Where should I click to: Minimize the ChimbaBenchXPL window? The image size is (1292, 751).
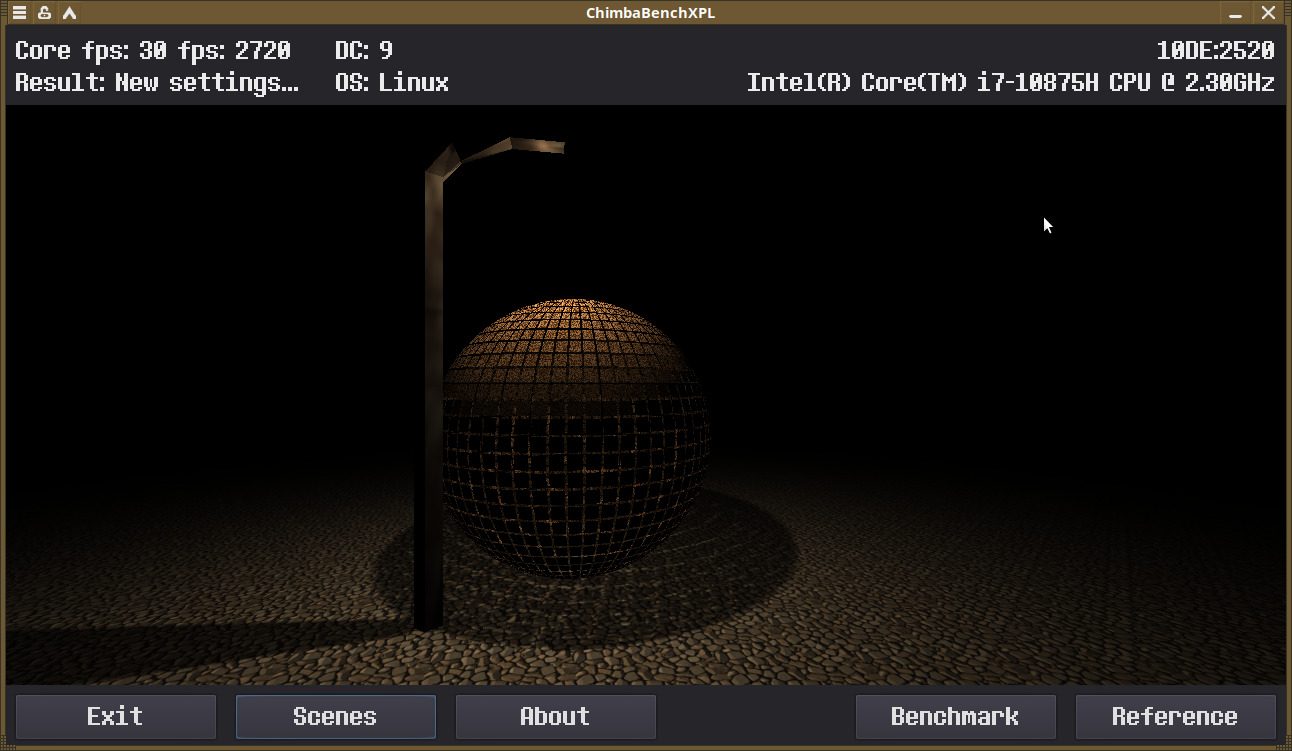tap(1236, 13)
